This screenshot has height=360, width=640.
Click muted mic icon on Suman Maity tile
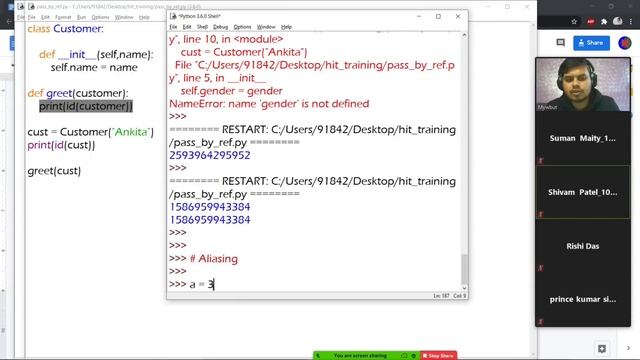click(541, 160)
